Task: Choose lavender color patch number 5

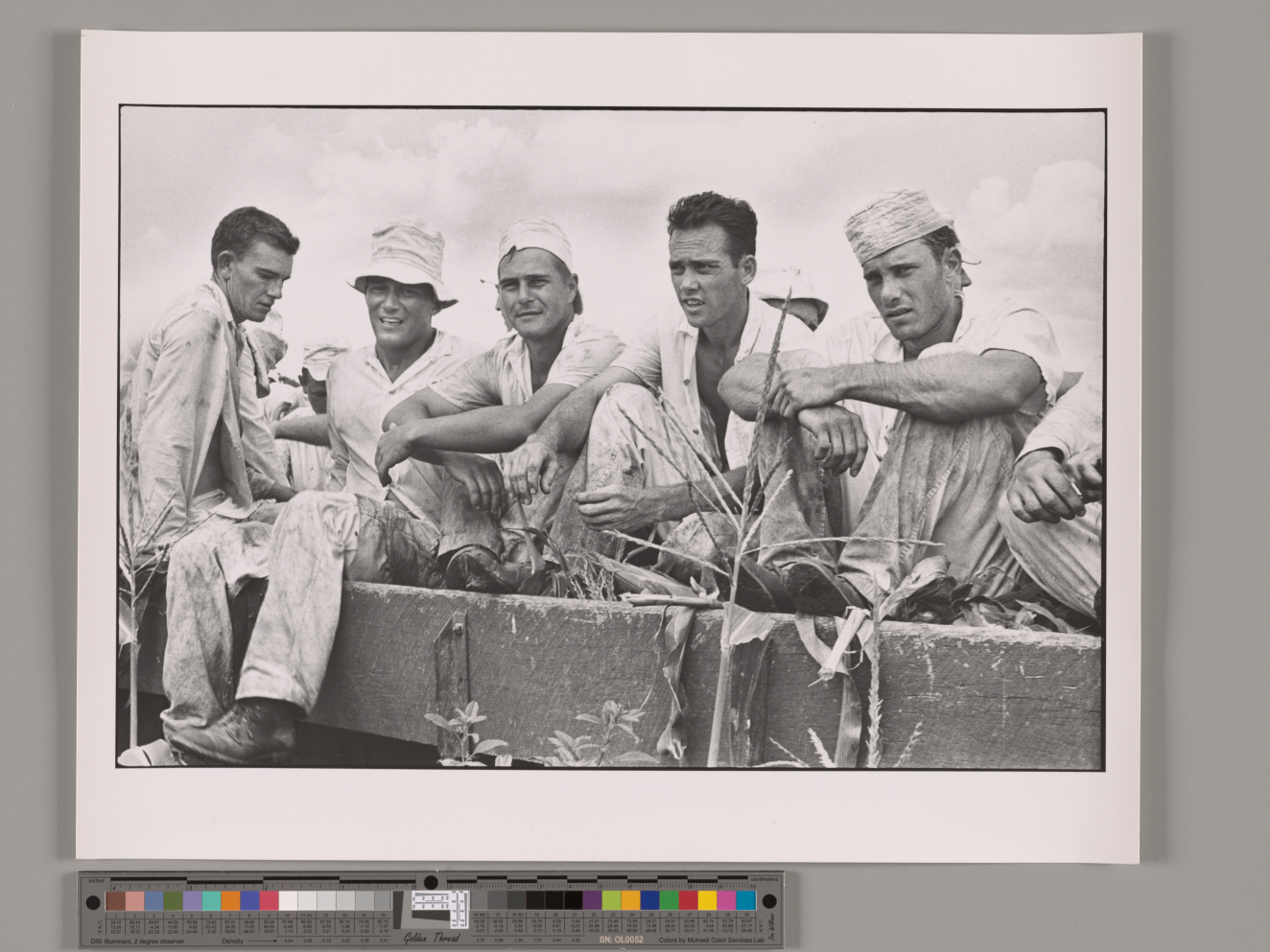Action: (192, 901)
